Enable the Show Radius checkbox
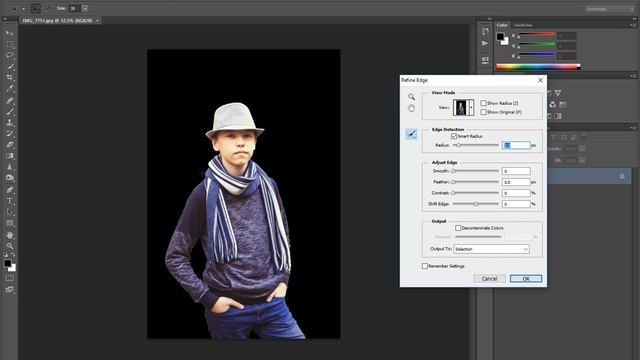This screenshot has height=360, width=640. pyautogui.click(x=484, y=103)
